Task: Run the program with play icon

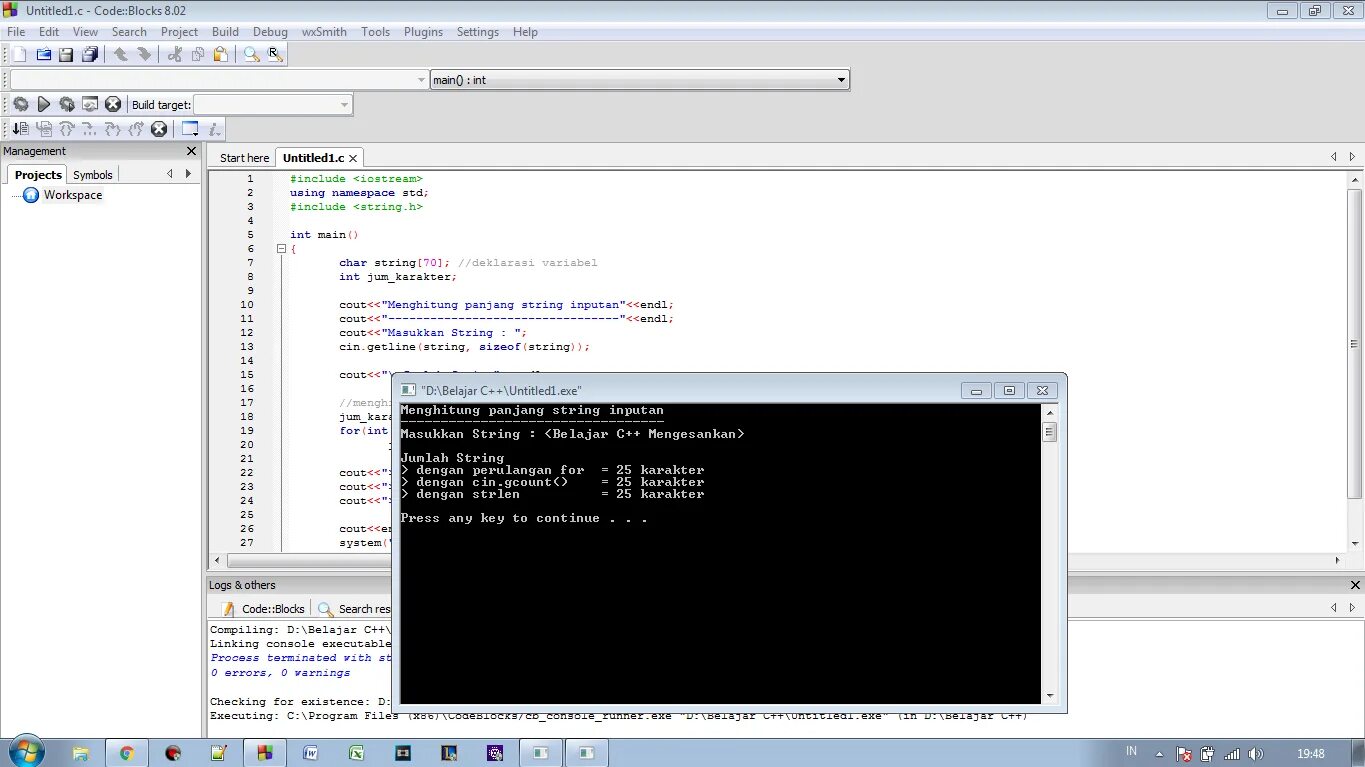Action: click(44, 104)
